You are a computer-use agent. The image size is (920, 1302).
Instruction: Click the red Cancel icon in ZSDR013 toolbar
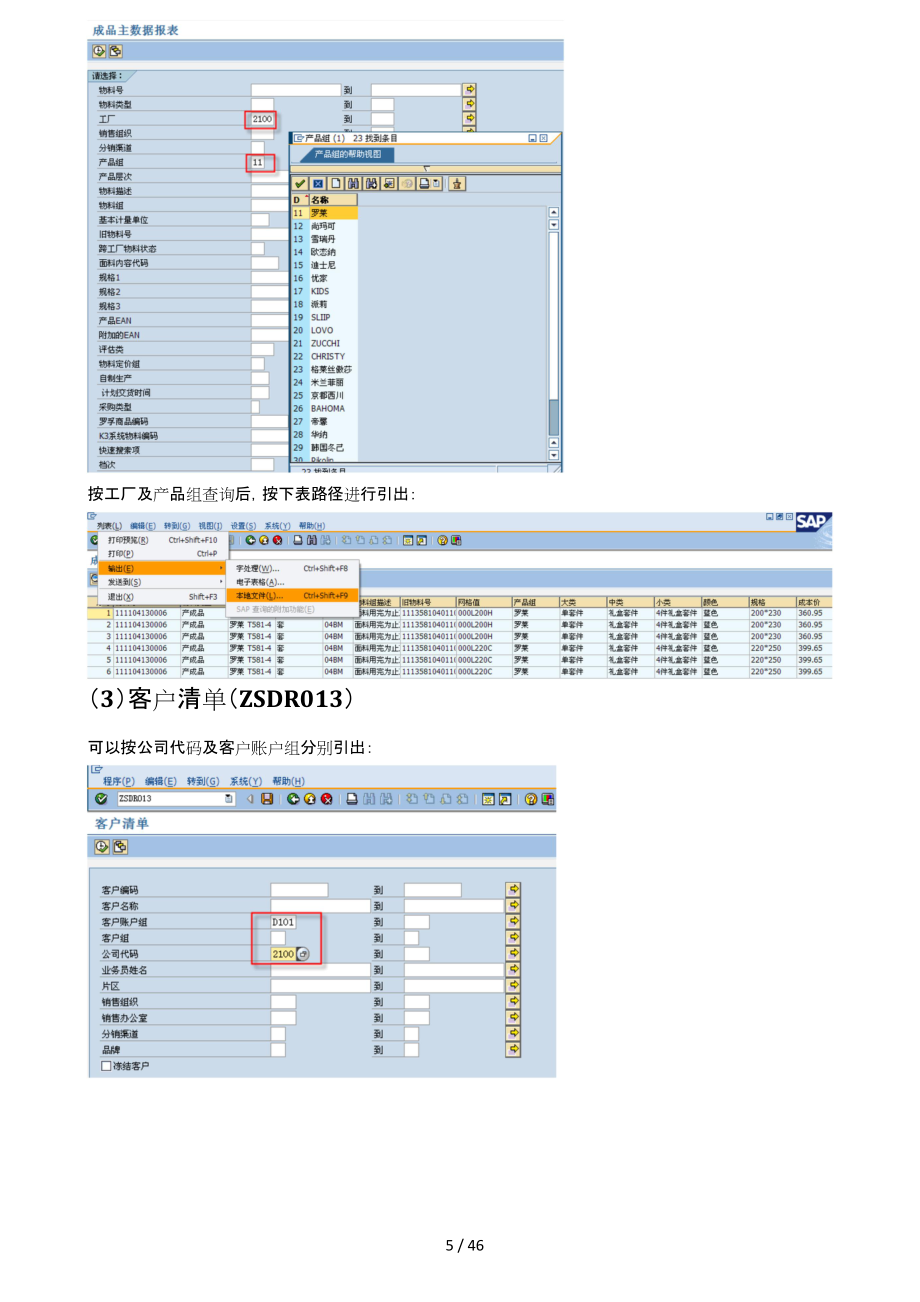click(x=326, y=798)
